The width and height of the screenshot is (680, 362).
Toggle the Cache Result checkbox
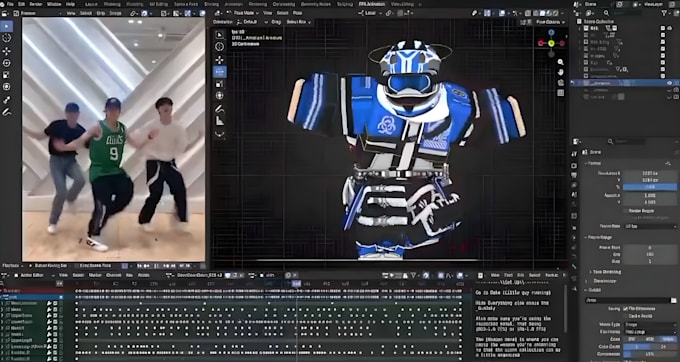[x=625, y=316]
